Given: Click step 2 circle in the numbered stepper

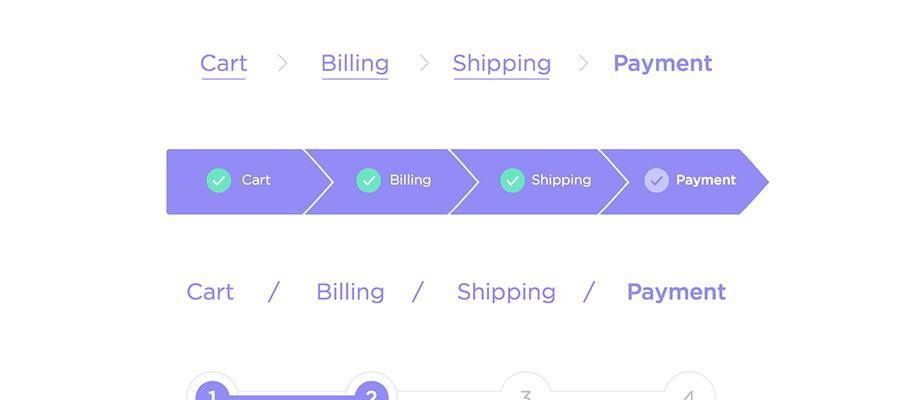Looking at the screenshot, I should coord(371,391).
